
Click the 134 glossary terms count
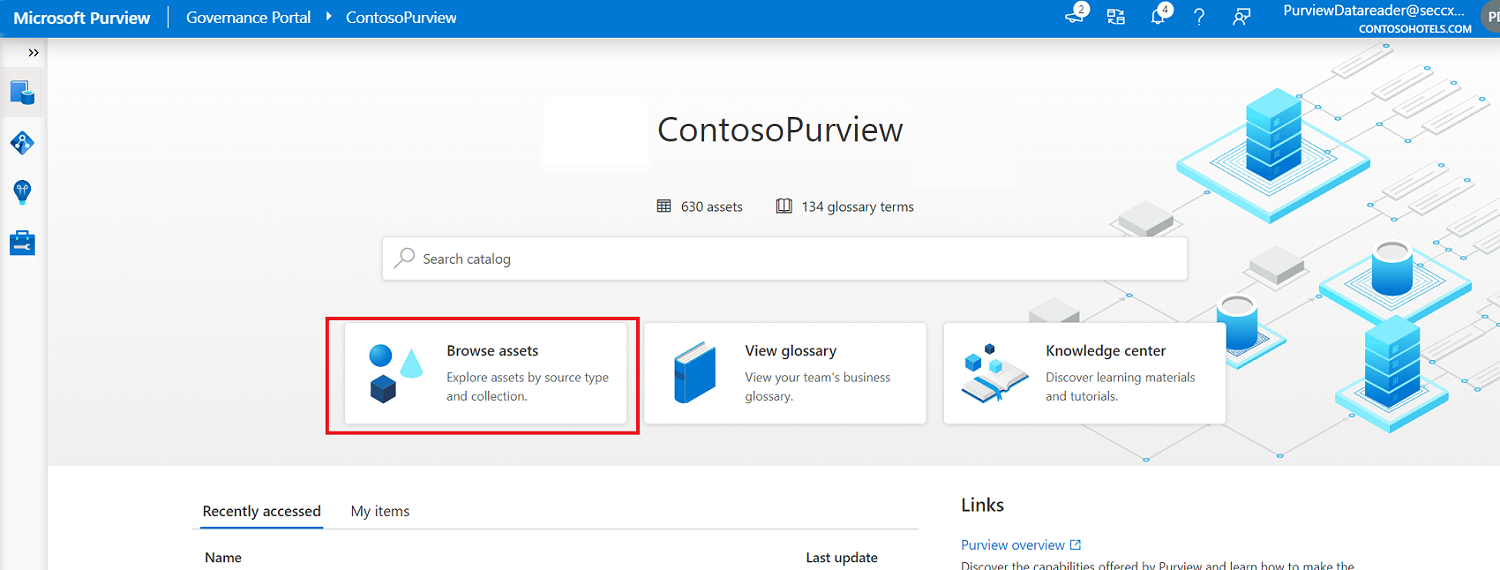pos(858,207)
